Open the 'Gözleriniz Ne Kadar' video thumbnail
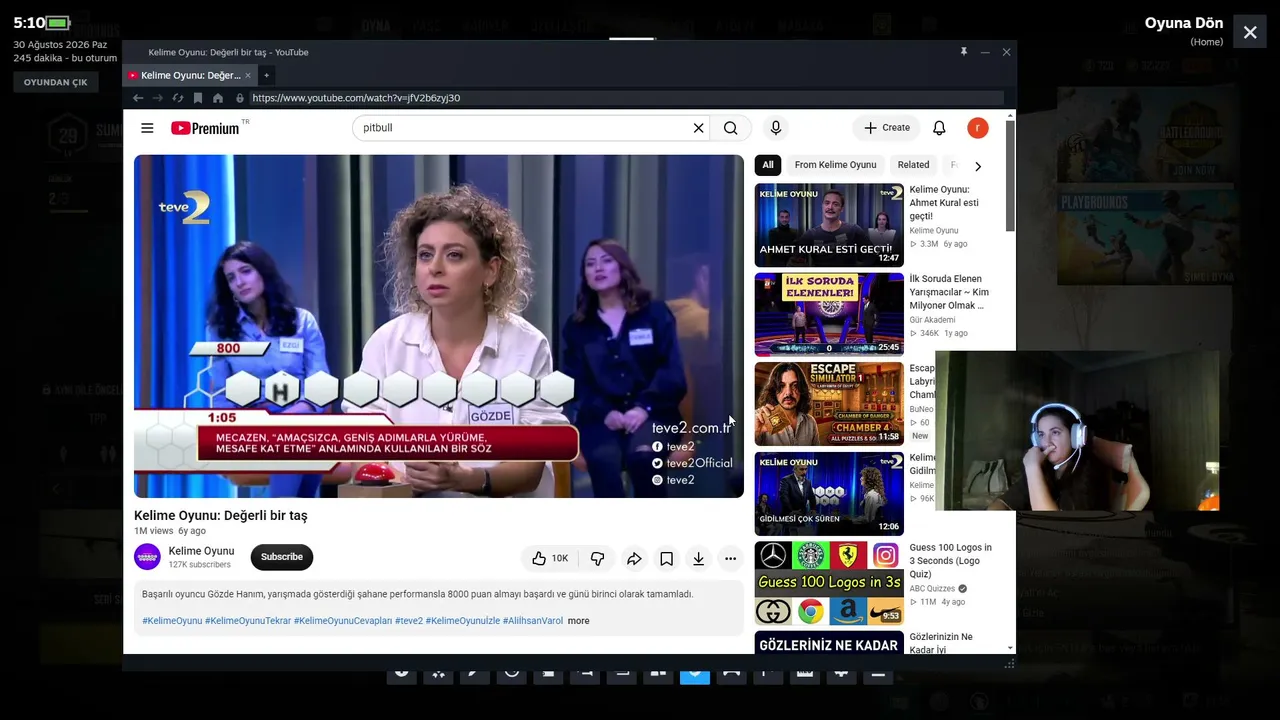1280x720 pixels. (x=829, y=642)
